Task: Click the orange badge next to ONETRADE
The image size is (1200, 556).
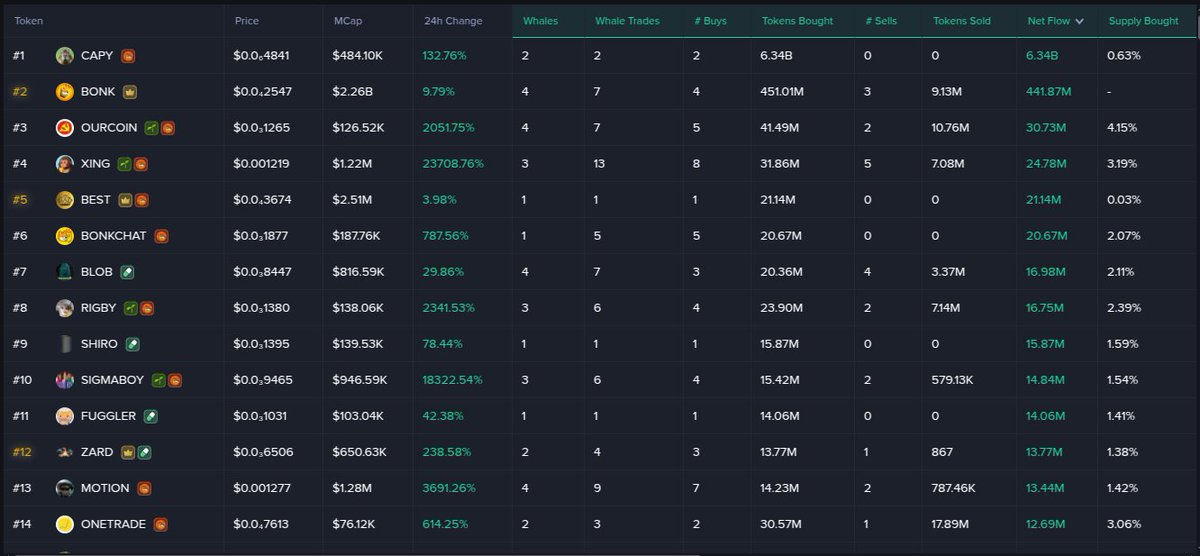Action: point(160,524)
